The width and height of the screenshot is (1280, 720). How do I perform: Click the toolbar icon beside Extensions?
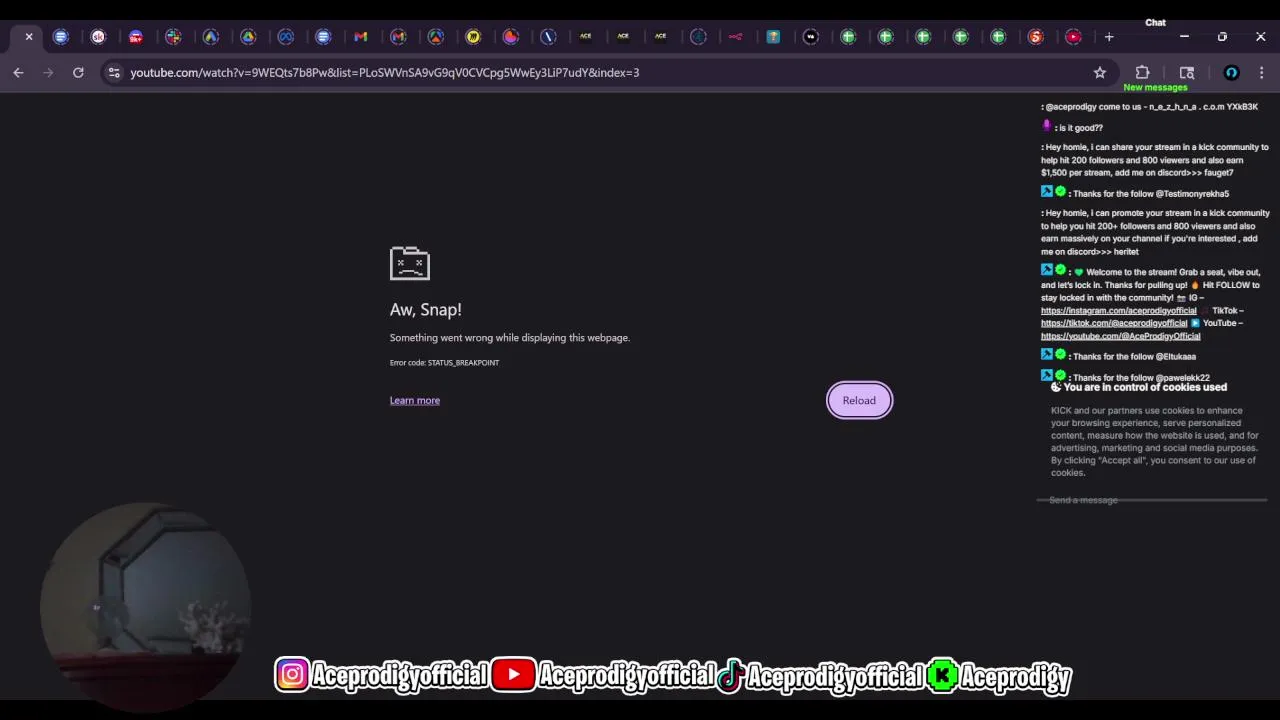point(1187,72)
